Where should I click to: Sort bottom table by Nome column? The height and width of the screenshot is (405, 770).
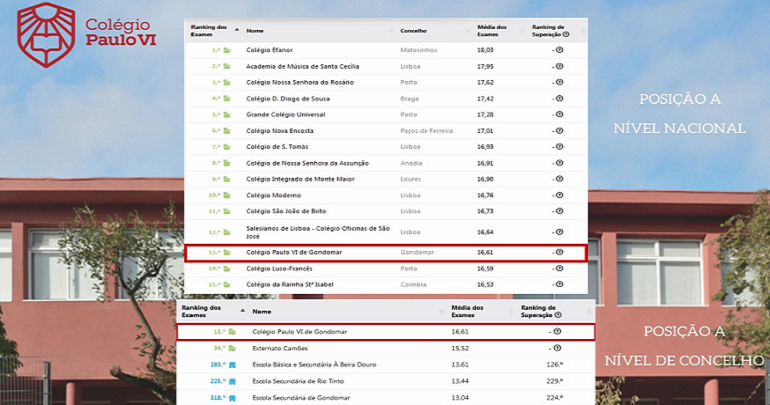coord(262,312)
